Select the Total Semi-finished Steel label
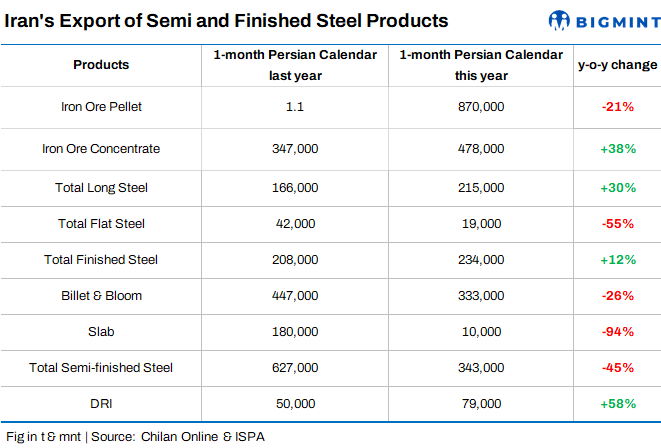Screen dimensions: 661x448 point(101,367)
